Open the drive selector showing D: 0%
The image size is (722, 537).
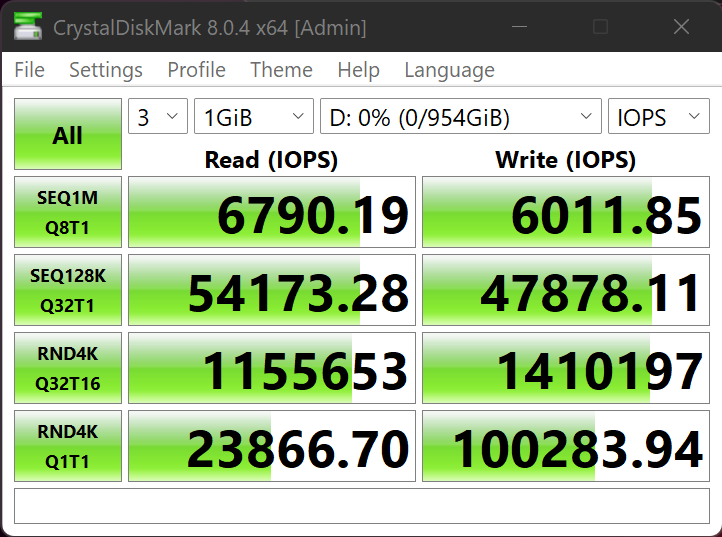(x=460, y=117)
